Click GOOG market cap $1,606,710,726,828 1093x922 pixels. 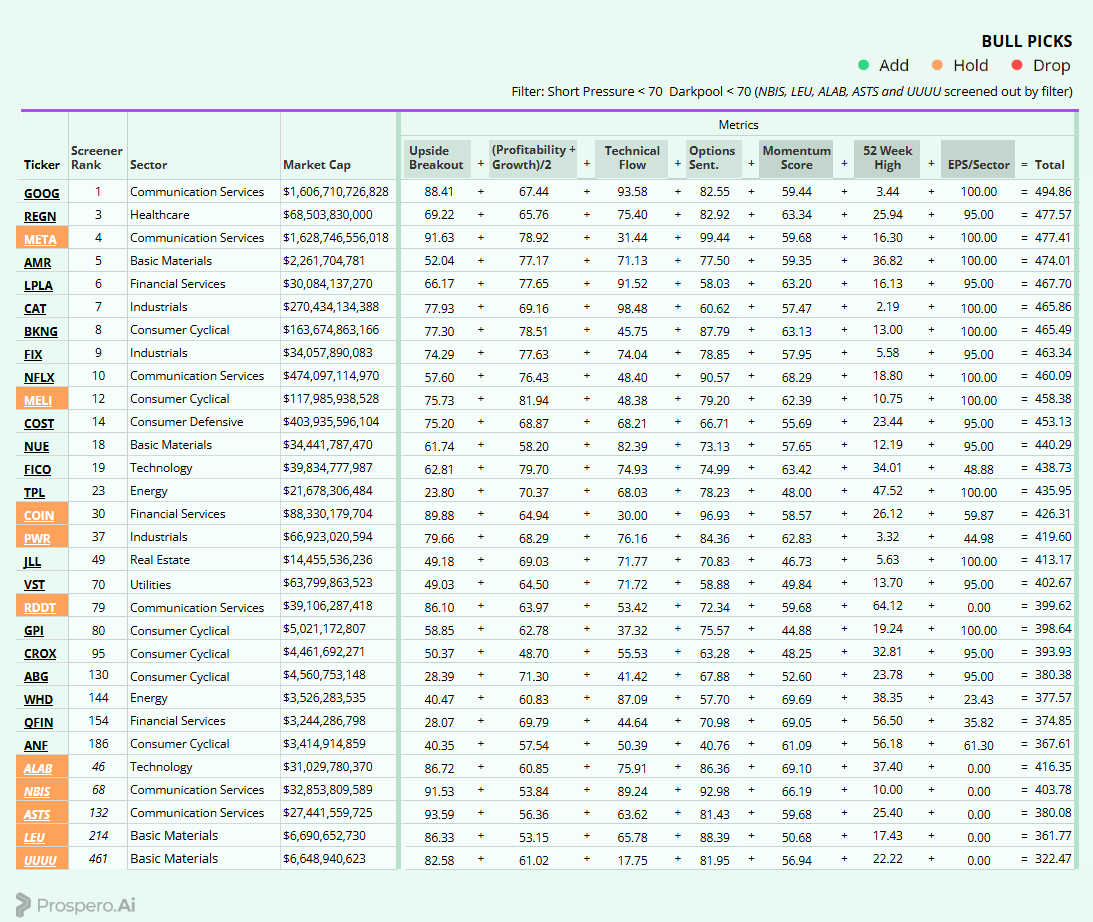pyautogui.click(x=336, y=192)
